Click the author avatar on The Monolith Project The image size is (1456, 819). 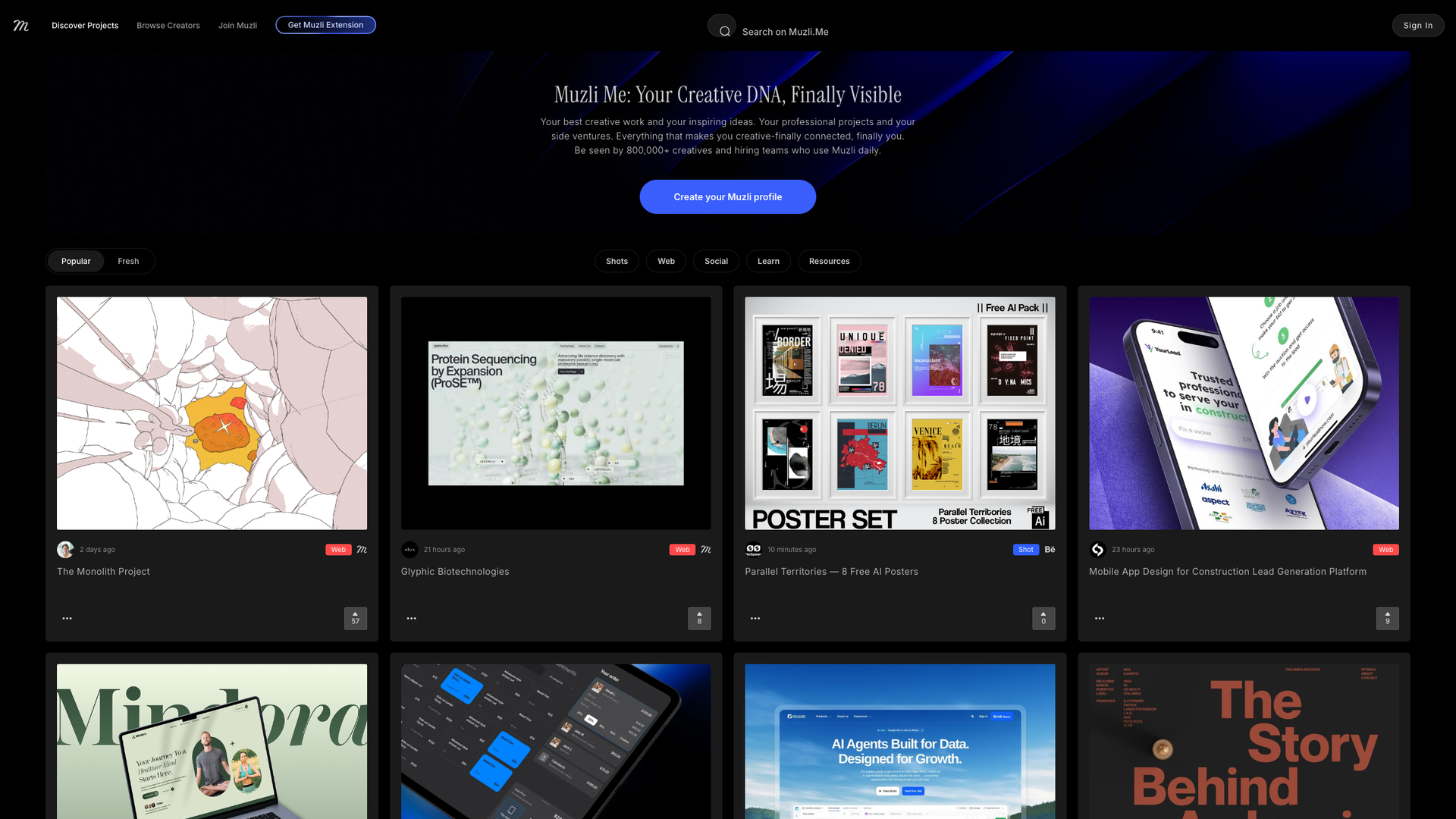65,549
